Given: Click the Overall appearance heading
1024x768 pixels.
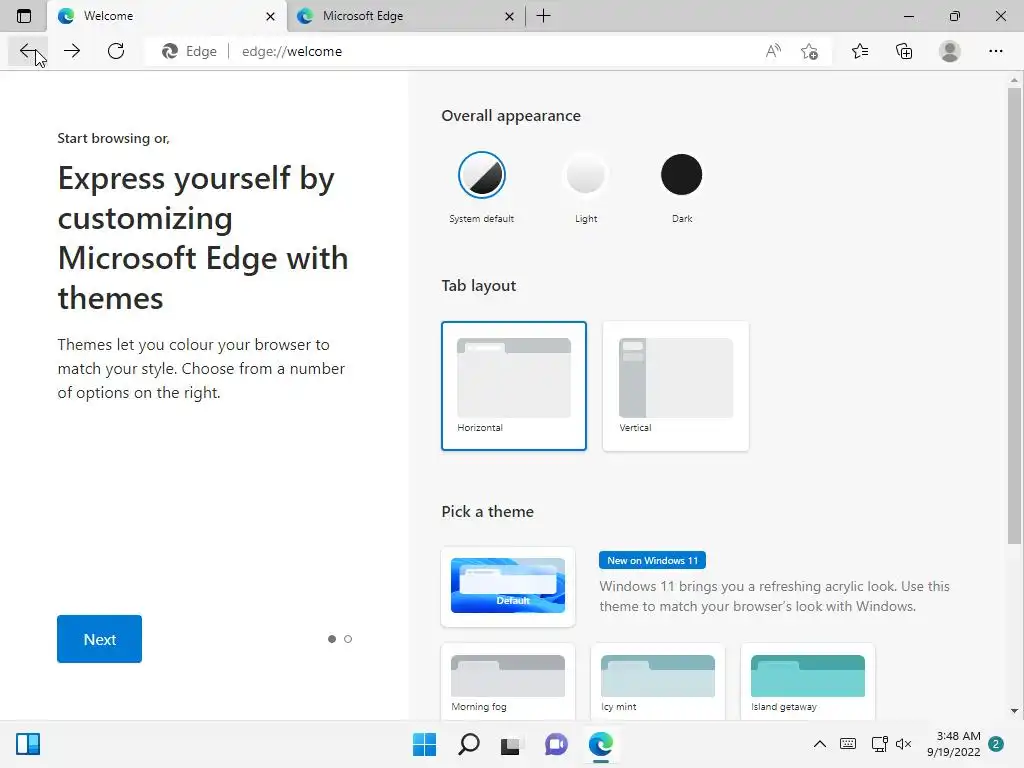Looking at the screenshot, I should click(511, 116).
